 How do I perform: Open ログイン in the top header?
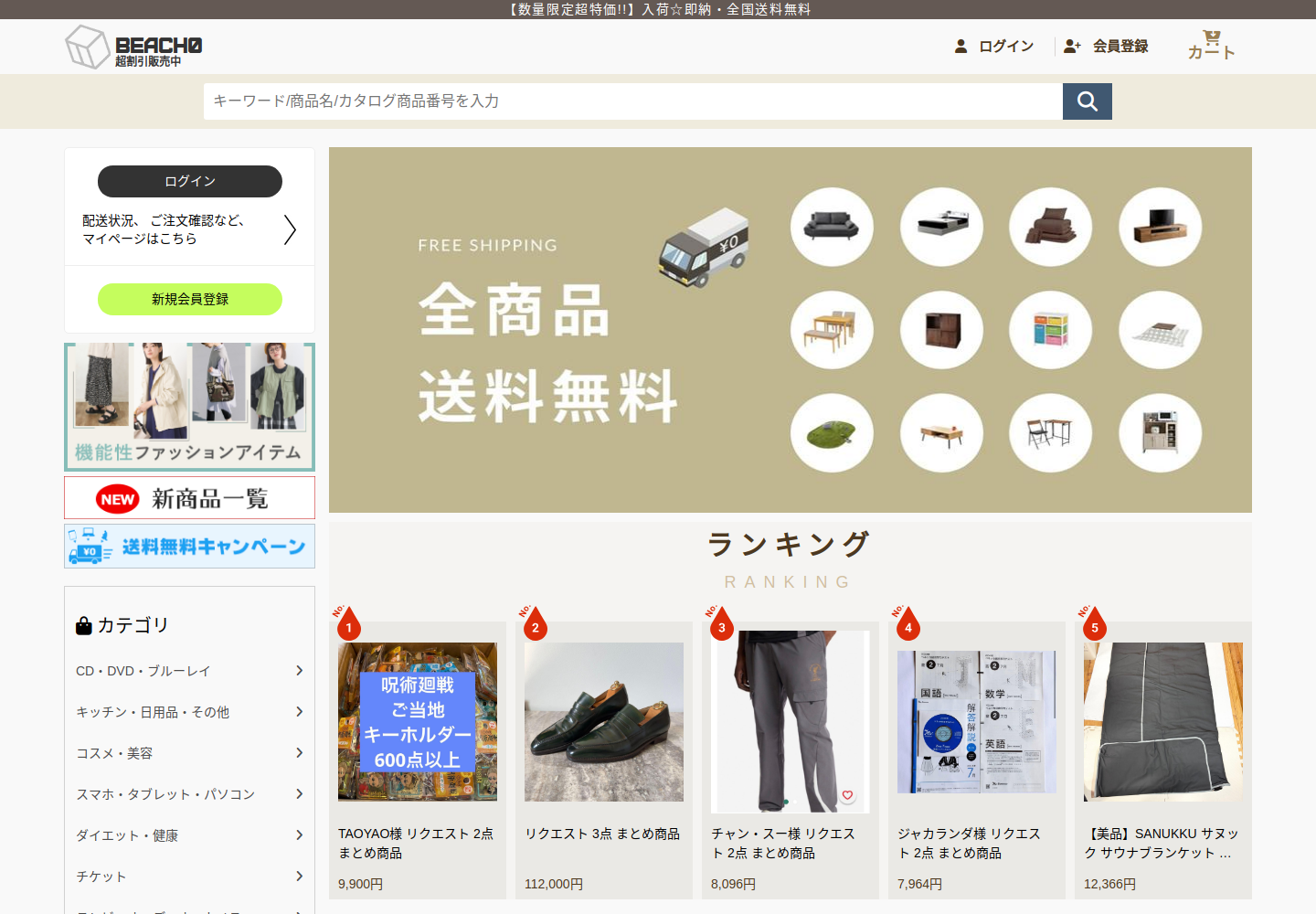click(994, 46)
